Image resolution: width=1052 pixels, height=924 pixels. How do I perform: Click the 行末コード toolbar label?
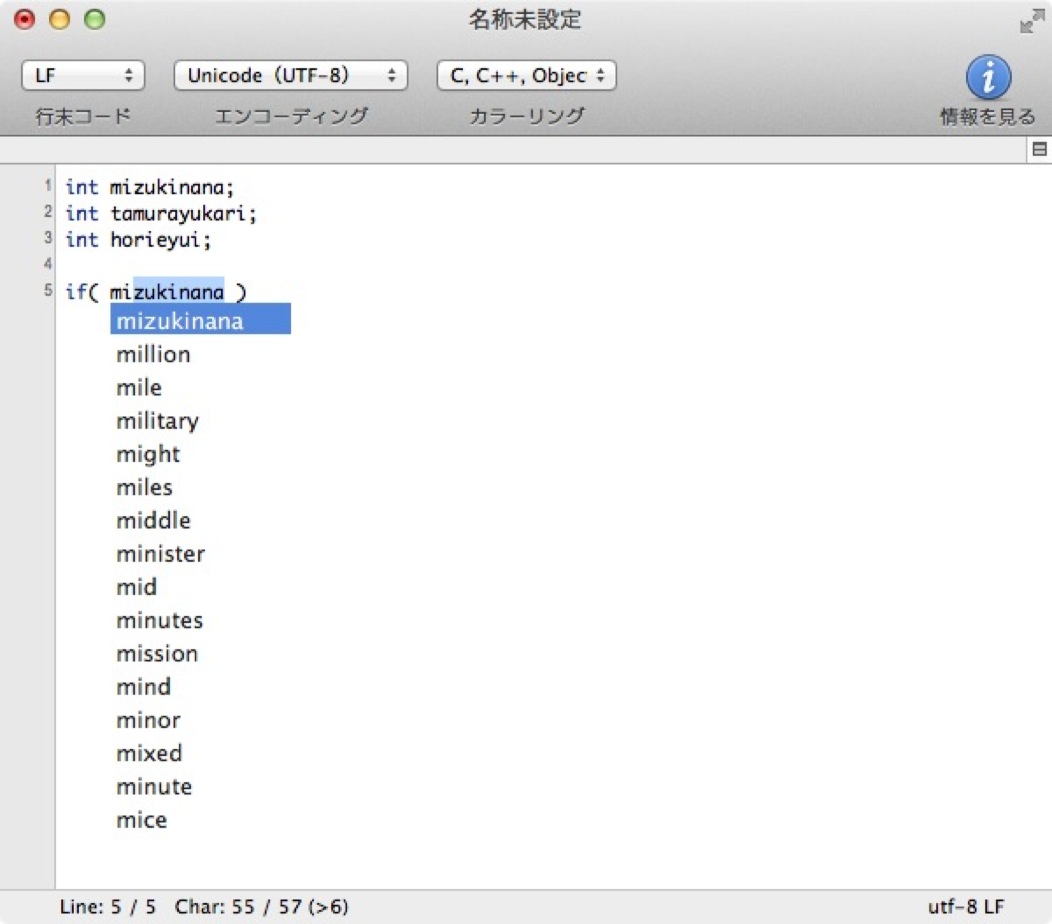[83, 117]
